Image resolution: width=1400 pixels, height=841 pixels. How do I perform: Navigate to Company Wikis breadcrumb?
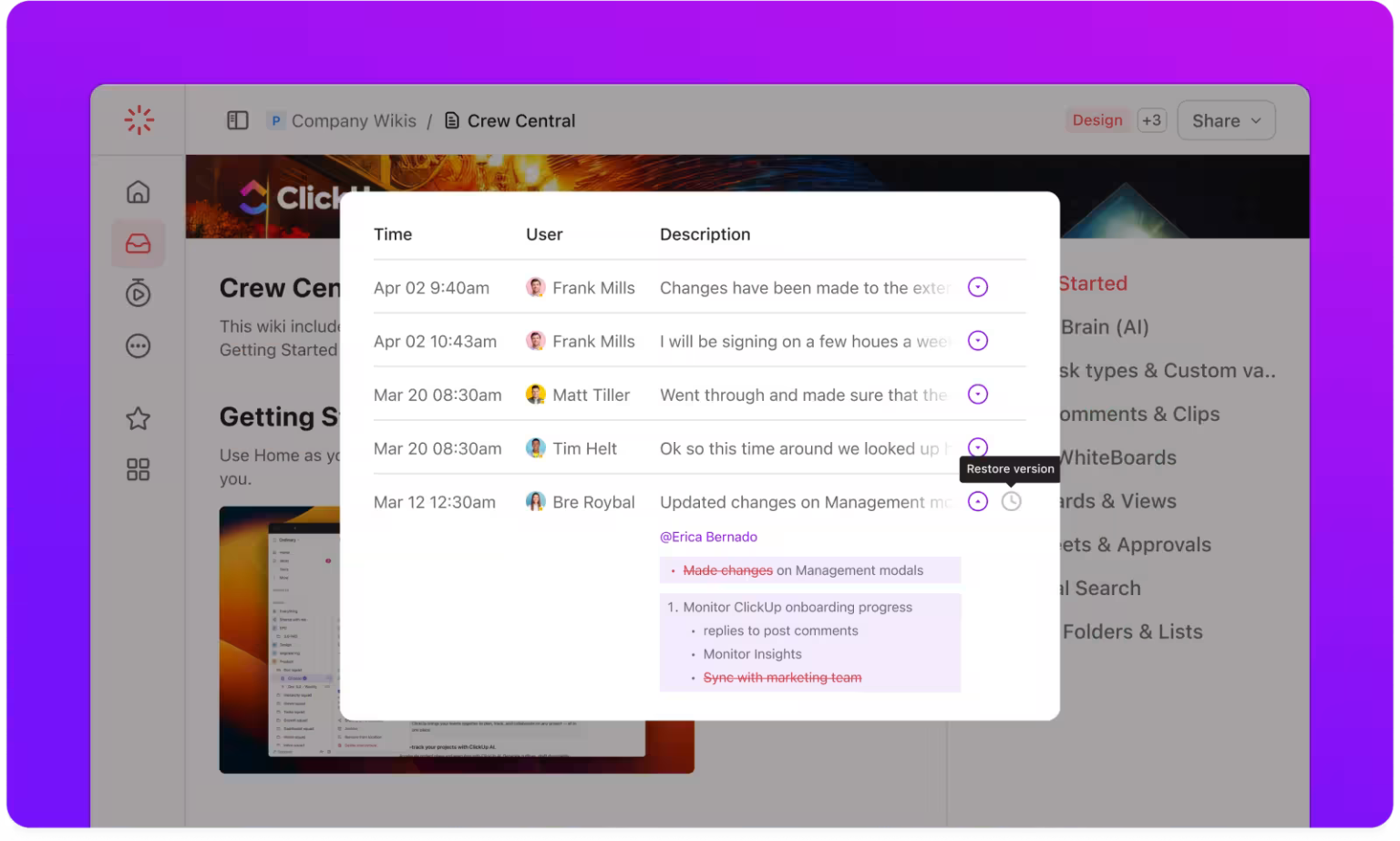click(355, 119)
